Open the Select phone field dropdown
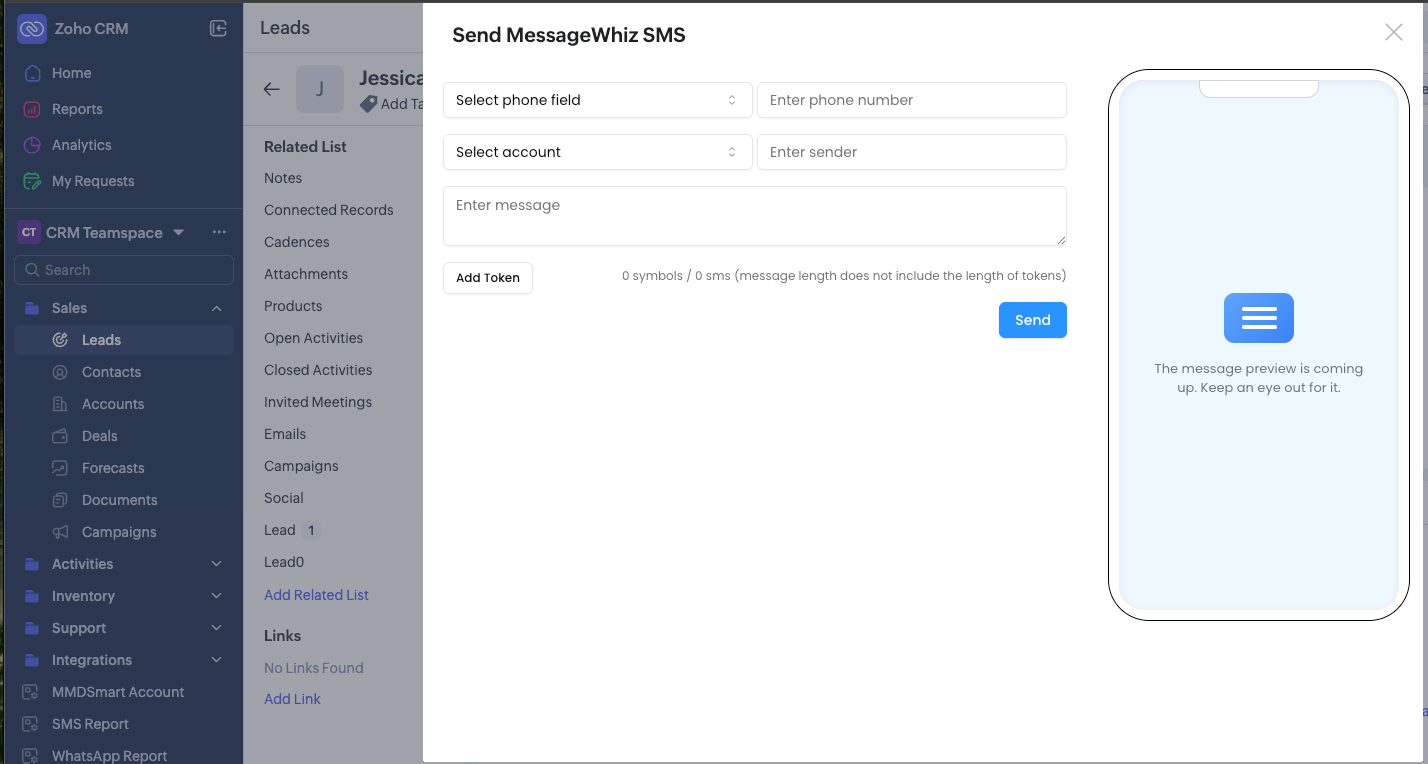Viewport: 1428px width, 764px height. pos(598,100)
